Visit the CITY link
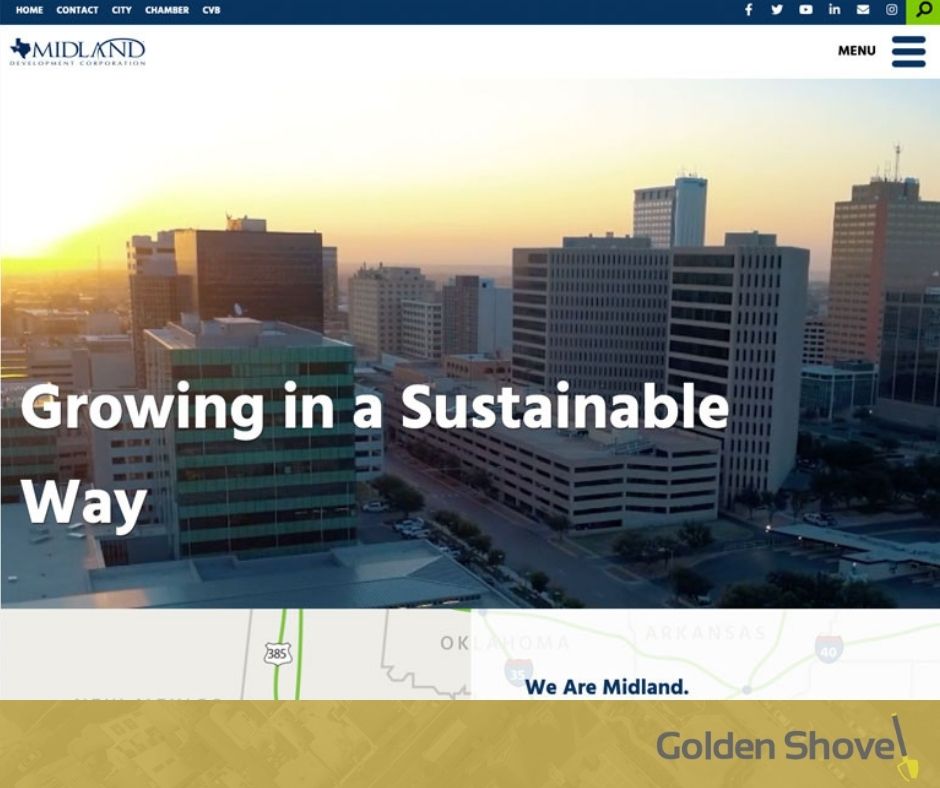940x788 pixels. pyautogui.click(x=121, y=10)
